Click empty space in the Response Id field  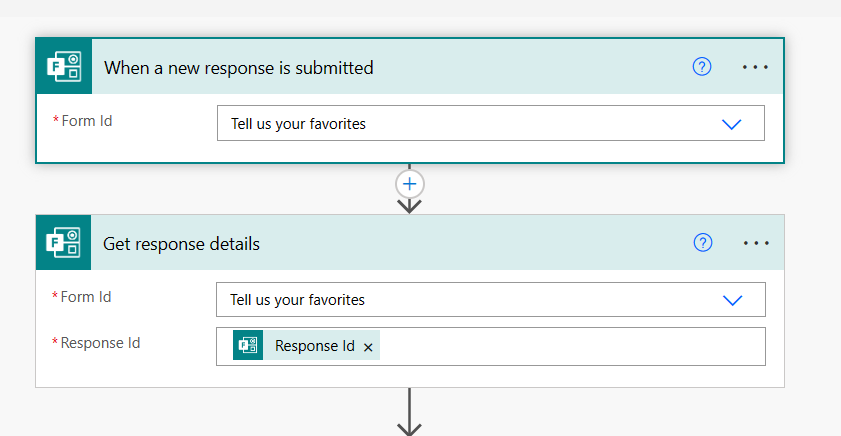[570, 347]
